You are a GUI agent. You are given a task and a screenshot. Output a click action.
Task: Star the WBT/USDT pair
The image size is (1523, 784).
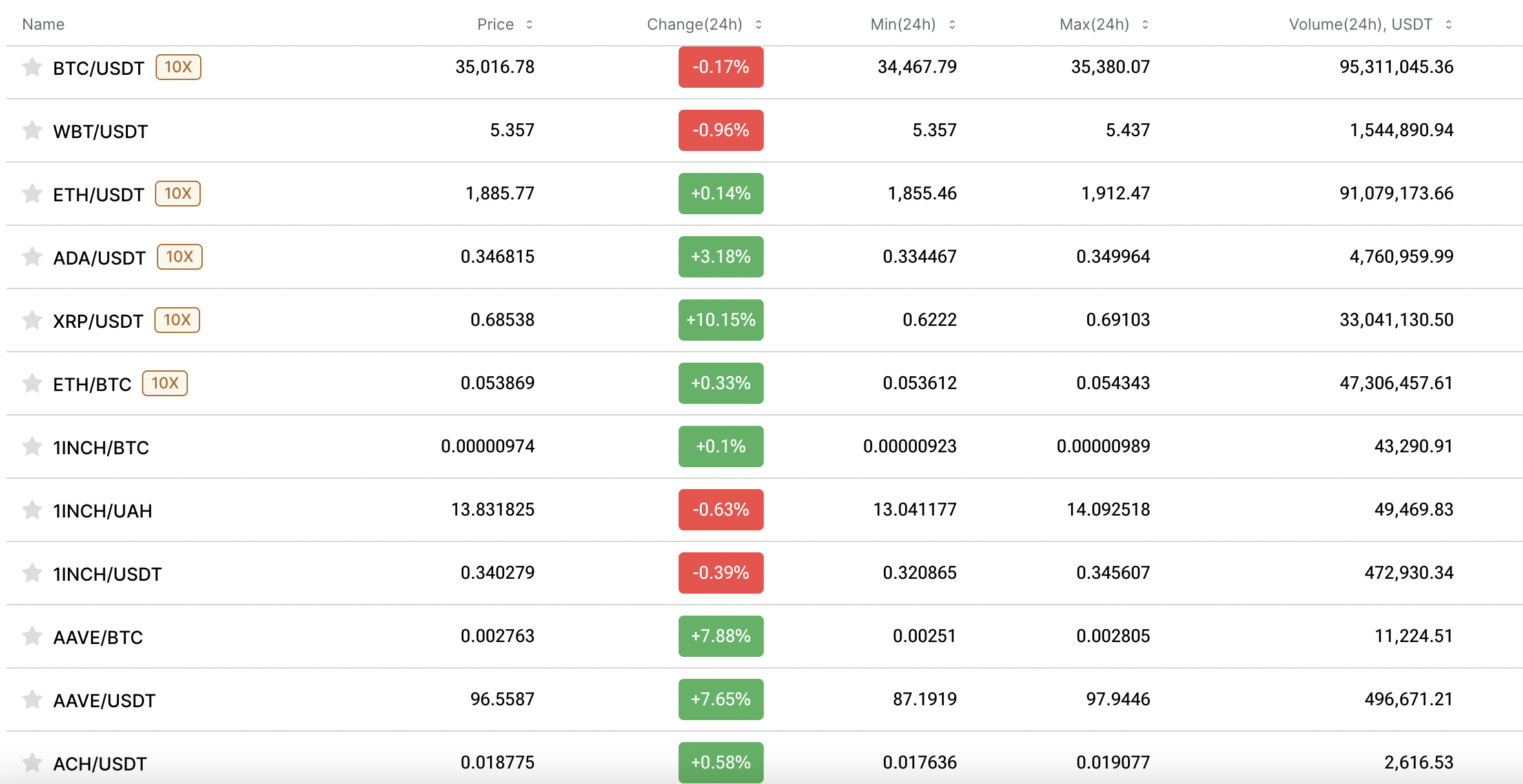32,130
